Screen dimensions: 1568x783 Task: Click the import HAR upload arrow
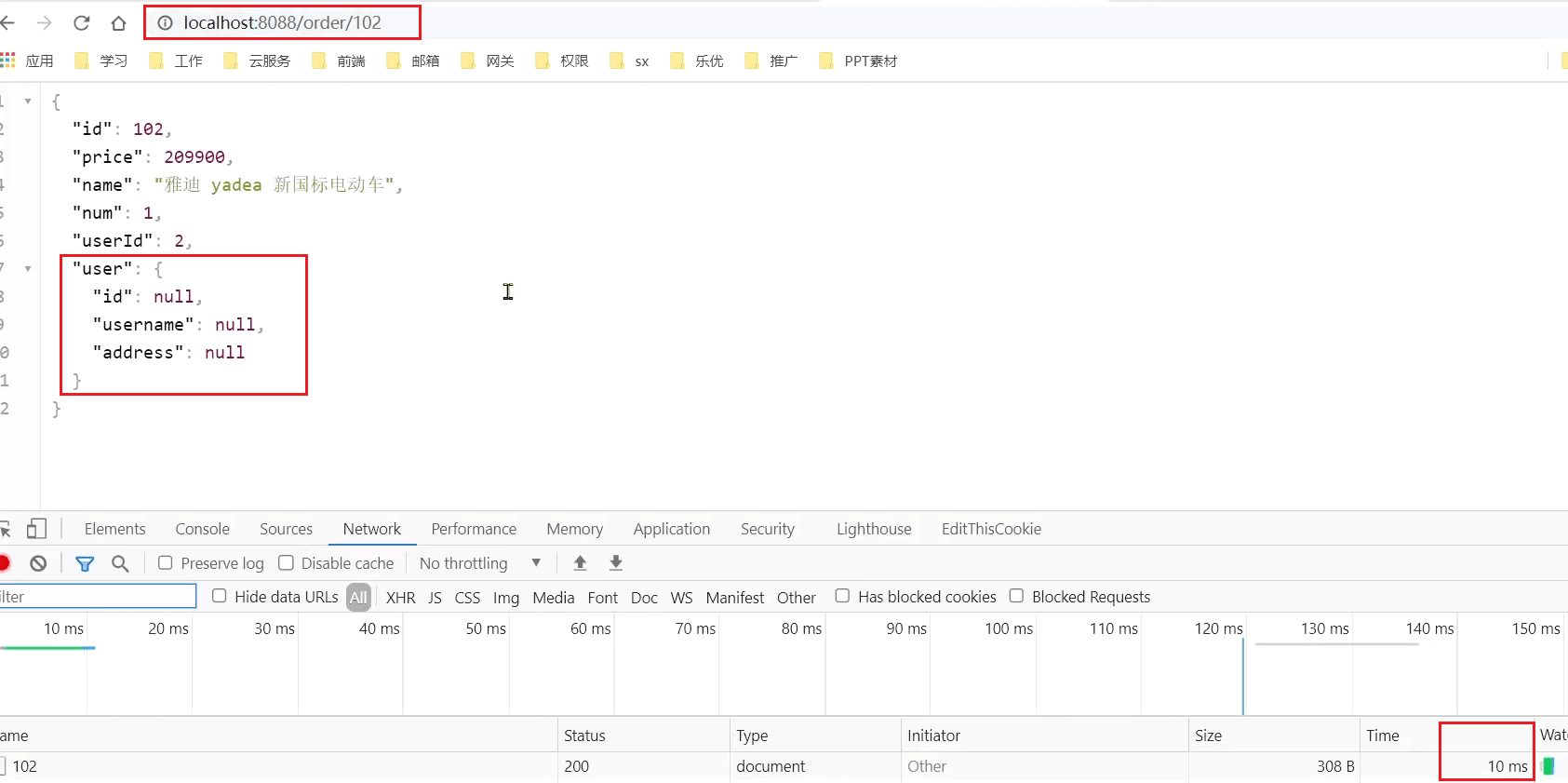click(x=580, y=562)
